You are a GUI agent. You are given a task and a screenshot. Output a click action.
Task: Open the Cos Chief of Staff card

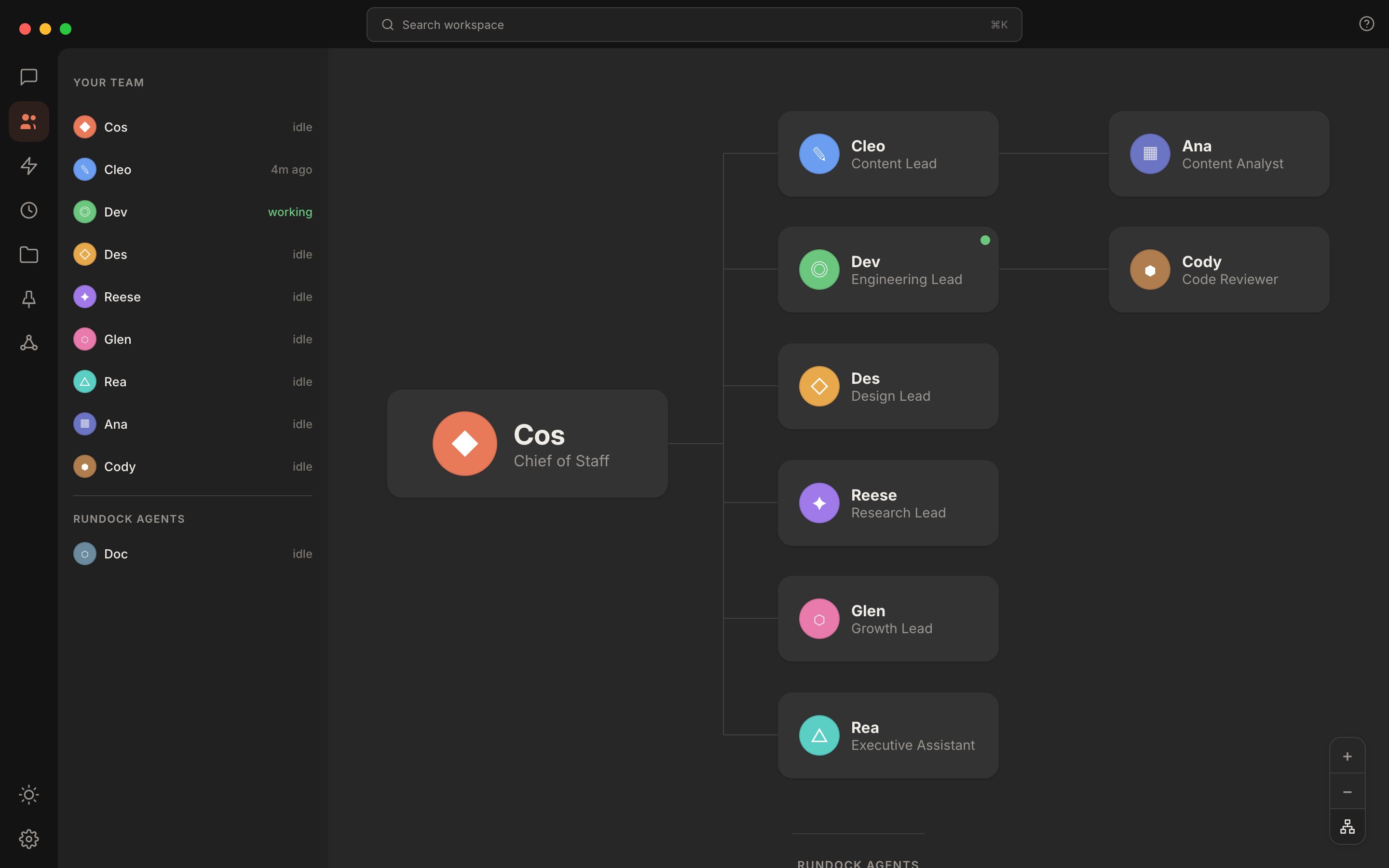tap(528, 444)
